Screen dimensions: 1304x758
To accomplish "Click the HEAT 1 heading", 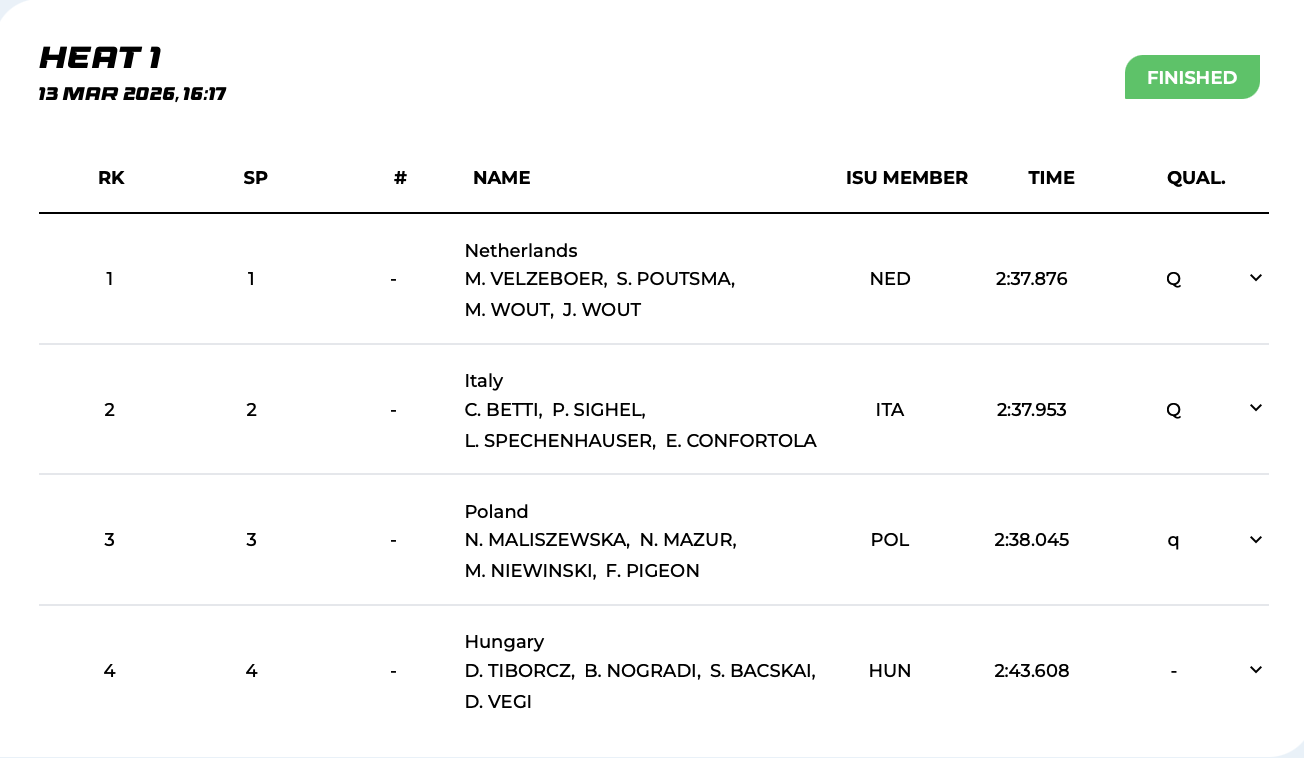I will coord(100,58).
